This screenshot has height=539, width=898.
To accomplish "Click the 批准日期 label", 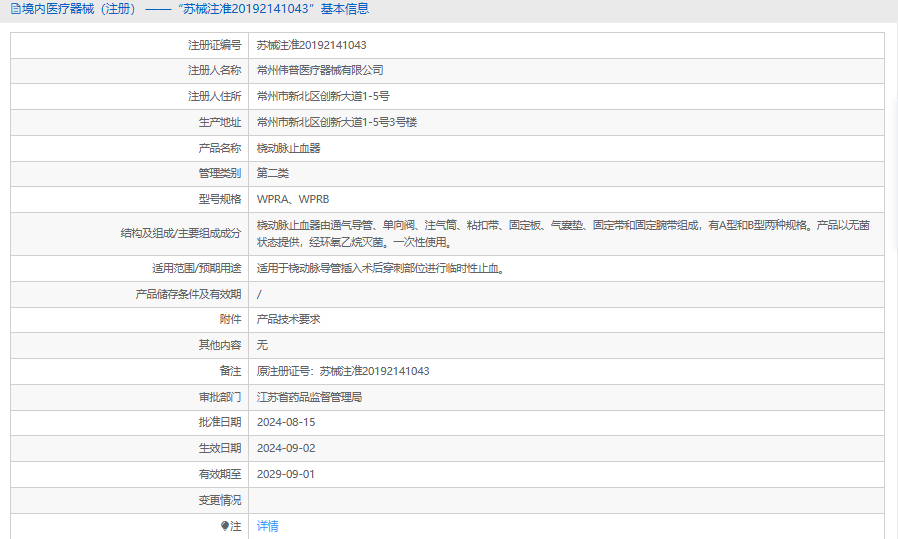I will [x=220, y=422].
